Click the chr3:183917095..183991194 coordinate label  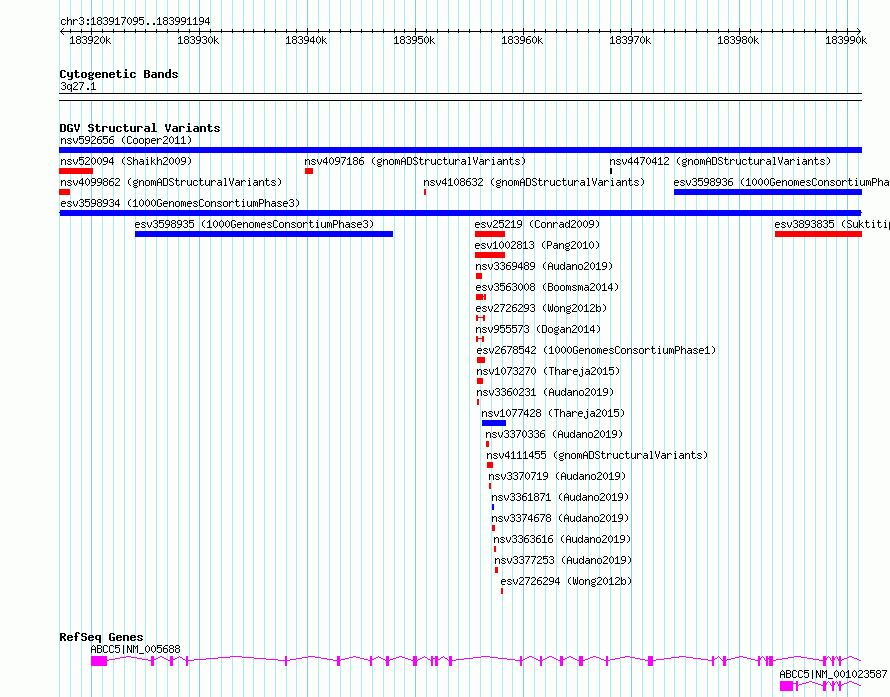pyautogui.click(x=135, y=21)
